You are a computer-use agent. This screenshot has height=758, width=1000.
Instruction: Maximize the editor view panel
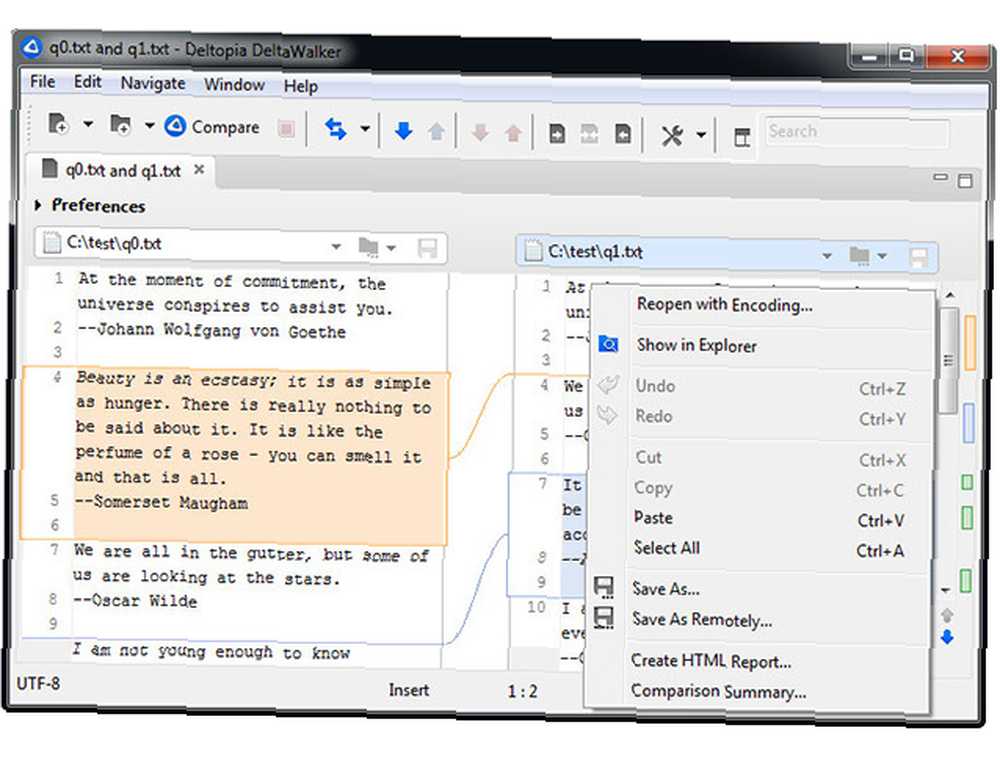965,181
